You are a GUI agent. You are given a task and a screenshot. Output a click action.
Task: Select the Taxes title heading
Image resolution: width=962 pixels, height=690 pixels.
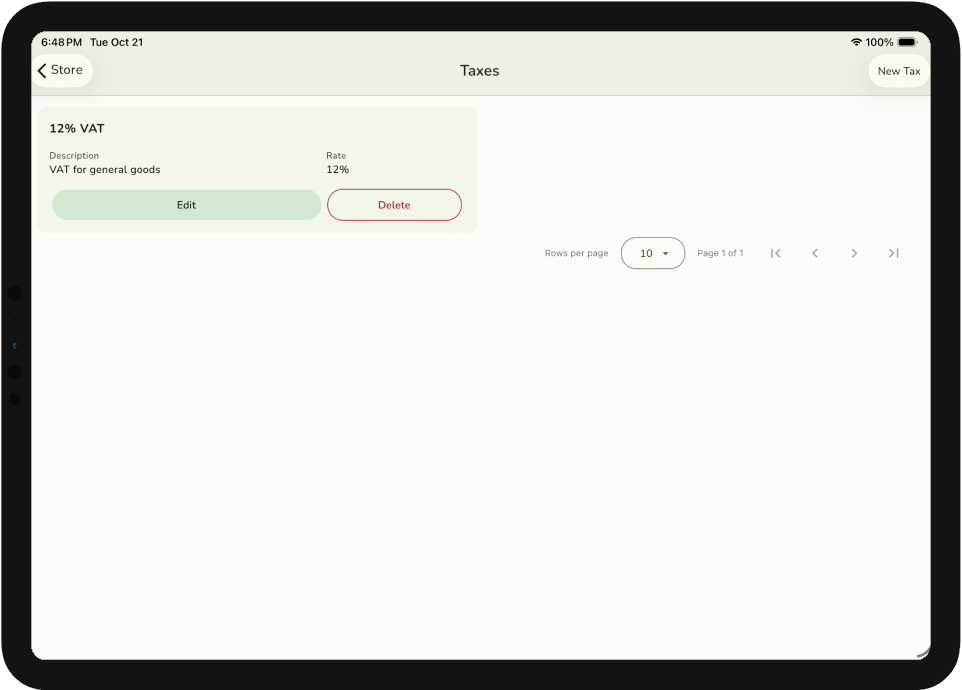[479, 70]
